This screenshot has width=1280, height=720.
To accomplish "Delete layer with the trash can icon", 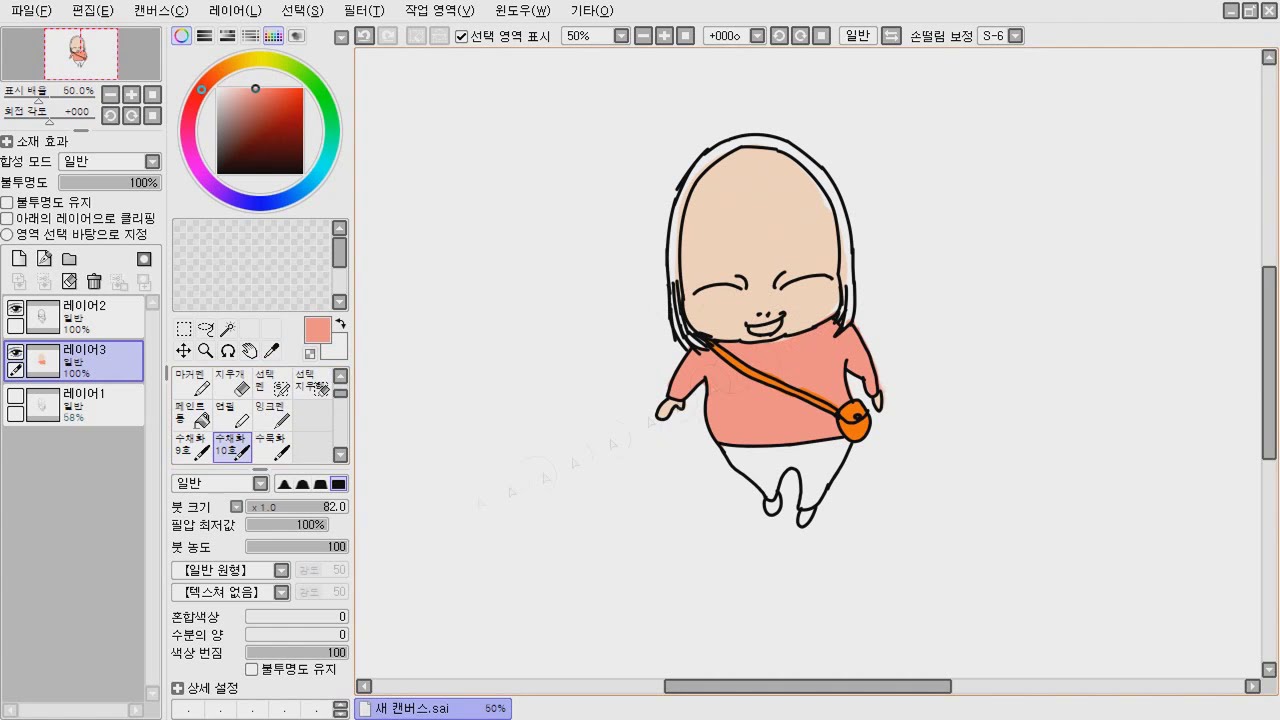I will 94,282.
